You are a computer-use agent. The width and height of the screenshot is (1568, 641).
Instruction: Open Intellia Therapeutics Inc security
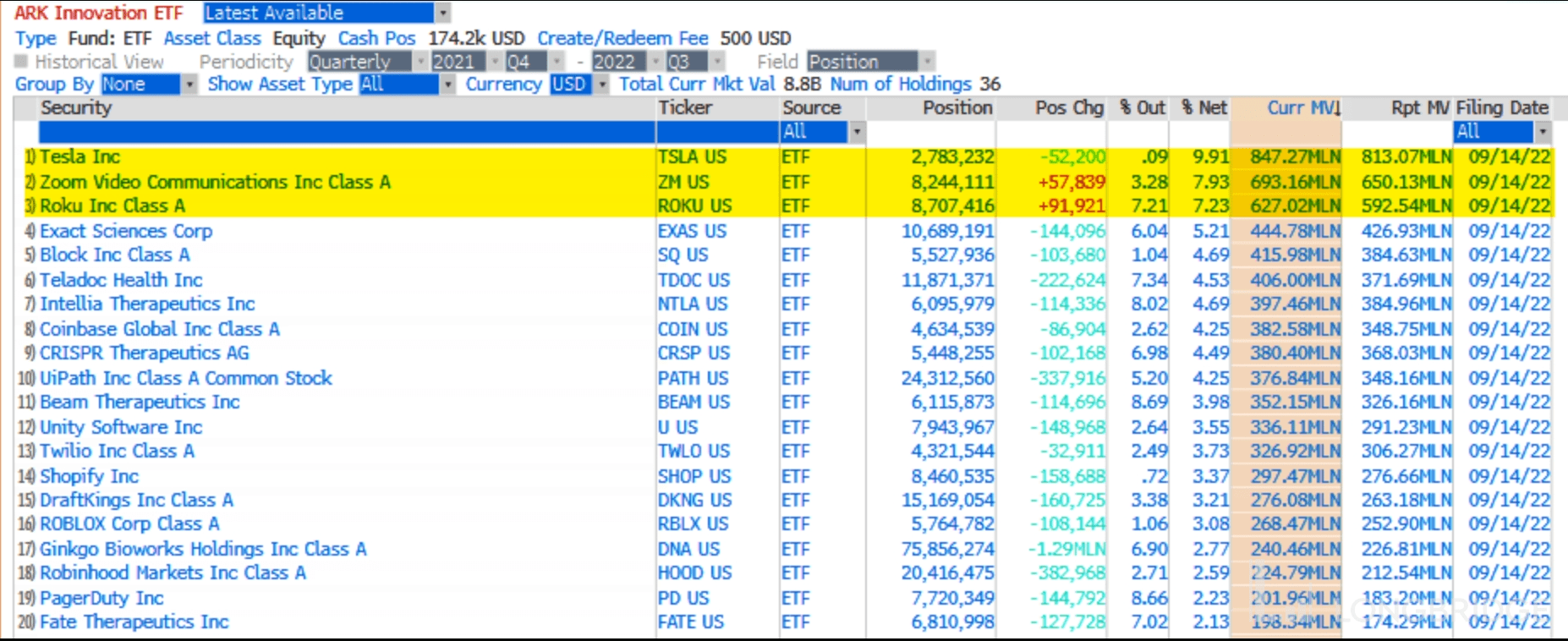point(147,304)
